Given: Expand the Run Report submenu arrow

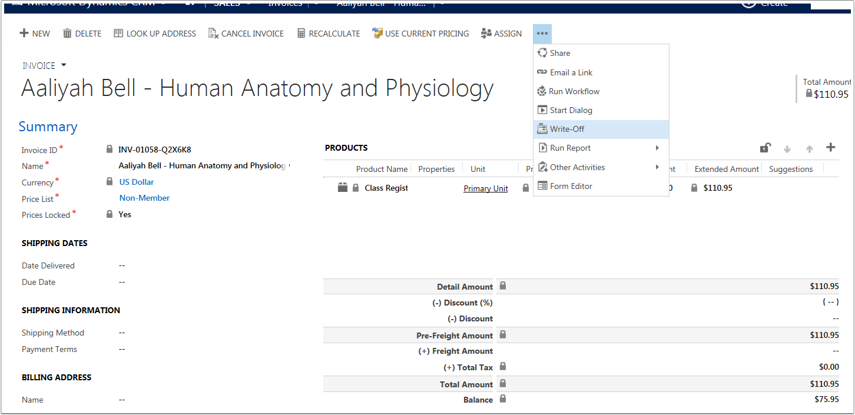Looking at the screenshot, I should [x=657, y=148].
